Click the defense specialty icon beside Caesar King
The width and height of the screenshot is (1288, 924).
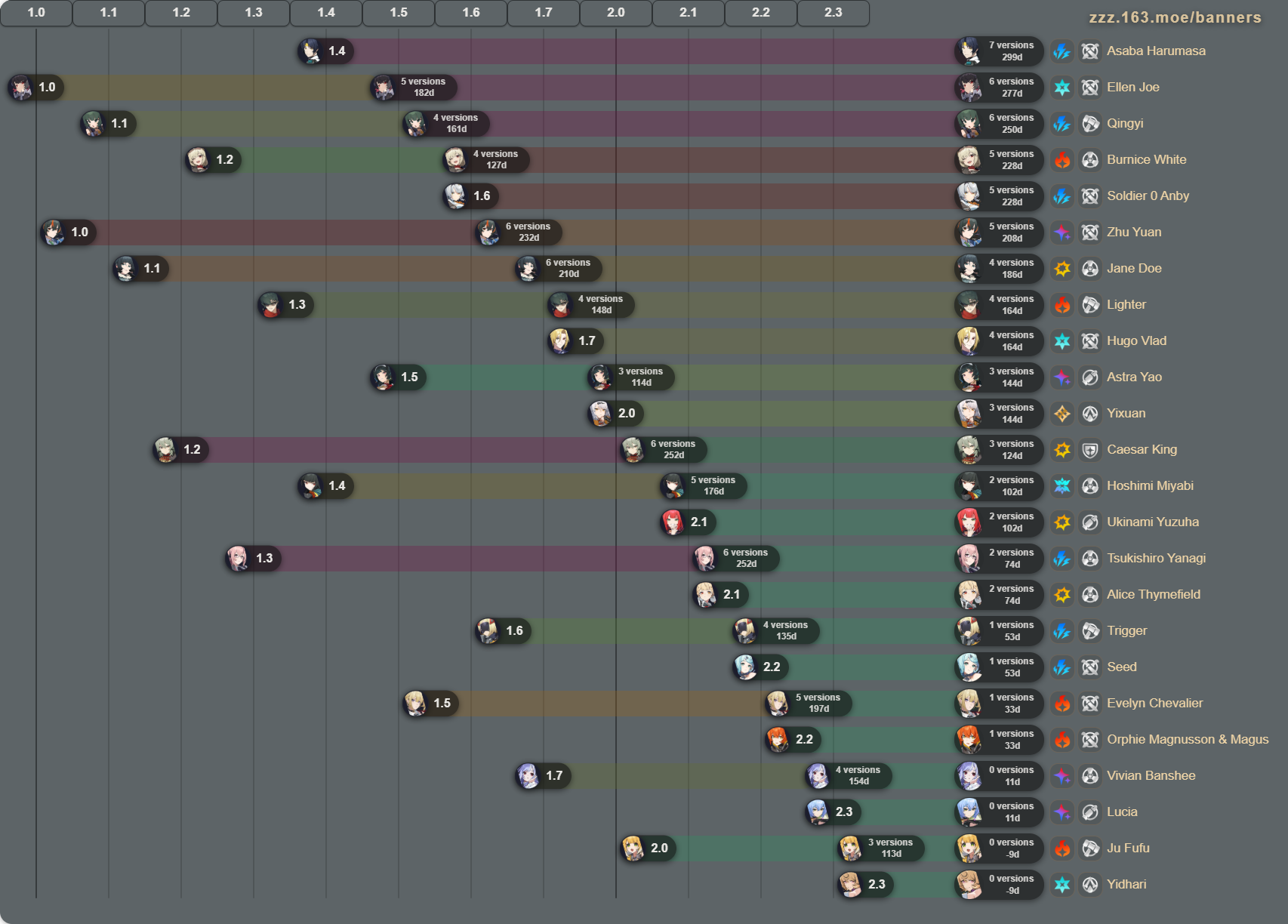point(1090,450)
